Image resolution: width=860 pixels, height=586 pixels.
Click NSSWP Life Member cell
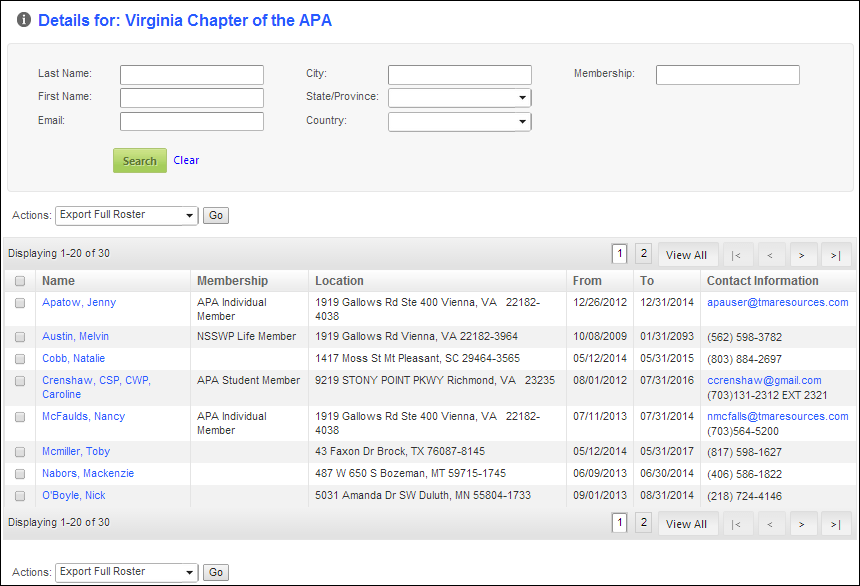[246, 336]
